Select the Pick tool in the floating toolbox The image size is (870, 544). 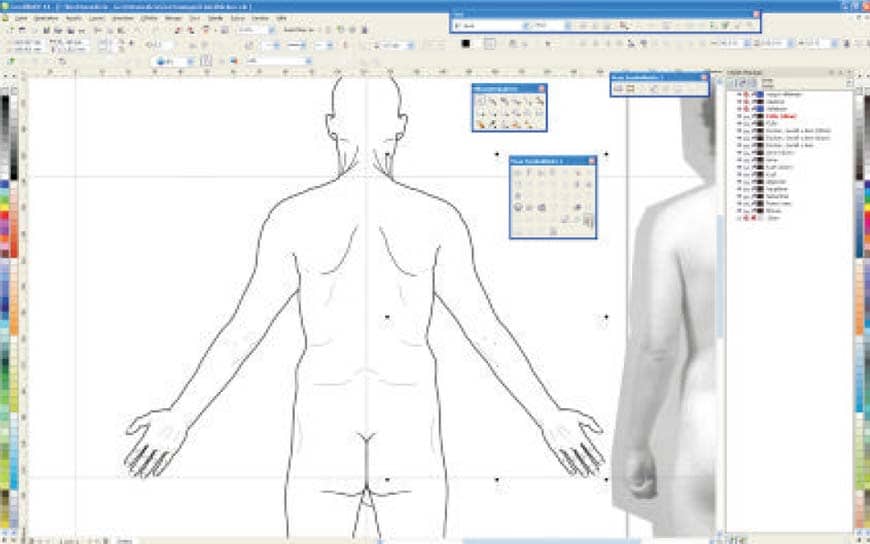[x=481, y=101]
